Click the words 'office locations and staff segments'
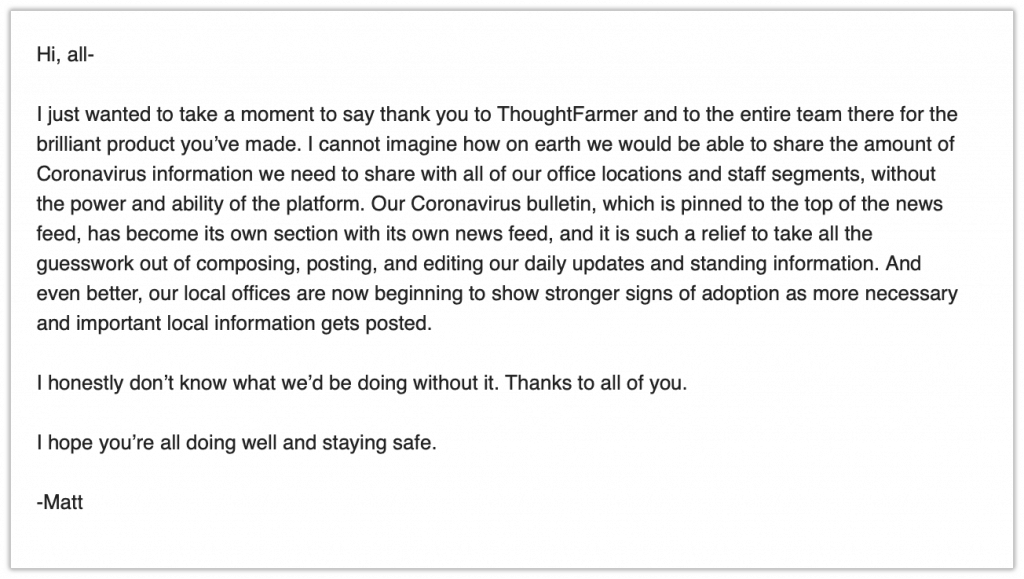 [704, 174]
